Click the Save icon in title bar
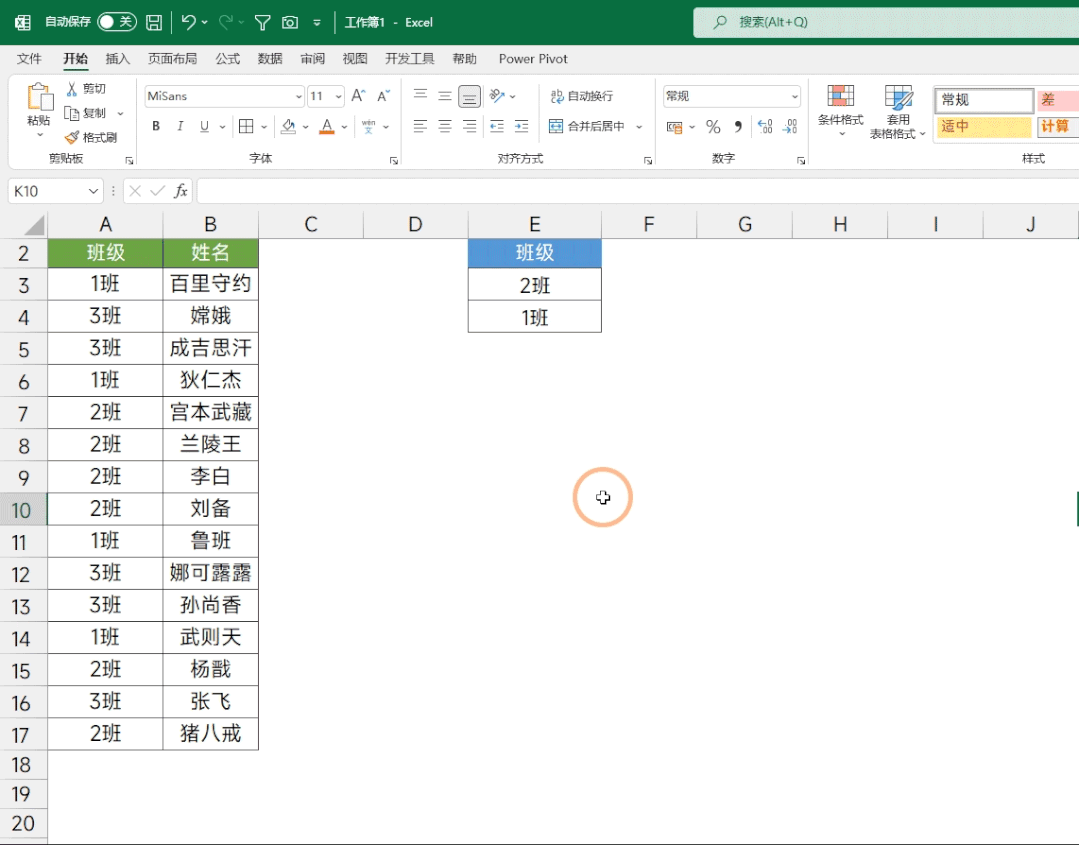 154,22
